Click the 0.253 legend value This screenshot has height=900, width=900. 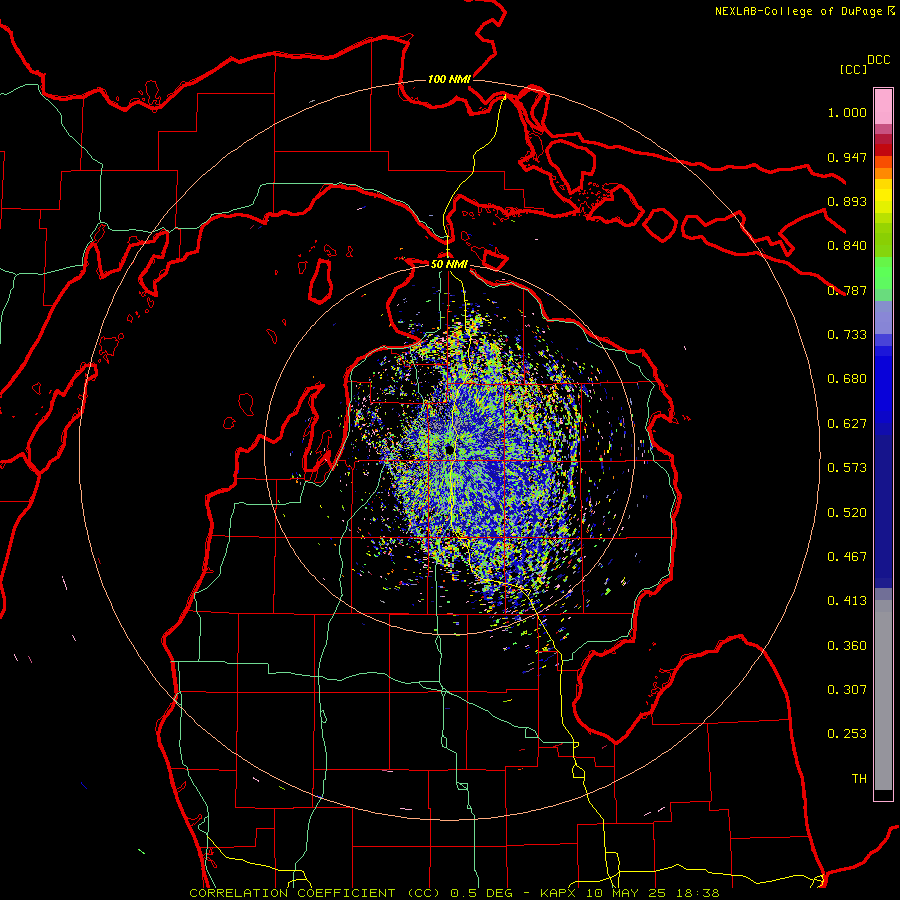click(847, 734)
